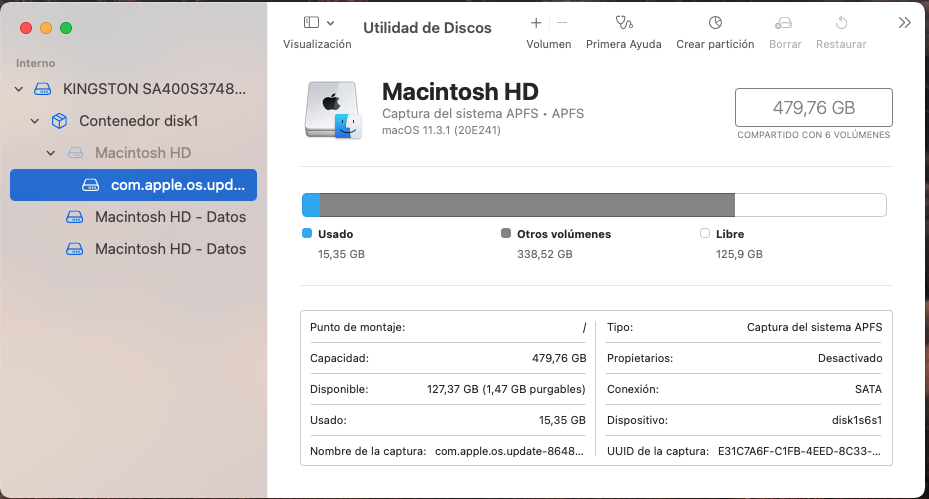This screenshot has width=929, height=499.
Task: Click the Crear partición pie icon
Action: pyautogui.click(x=715, y=23)
